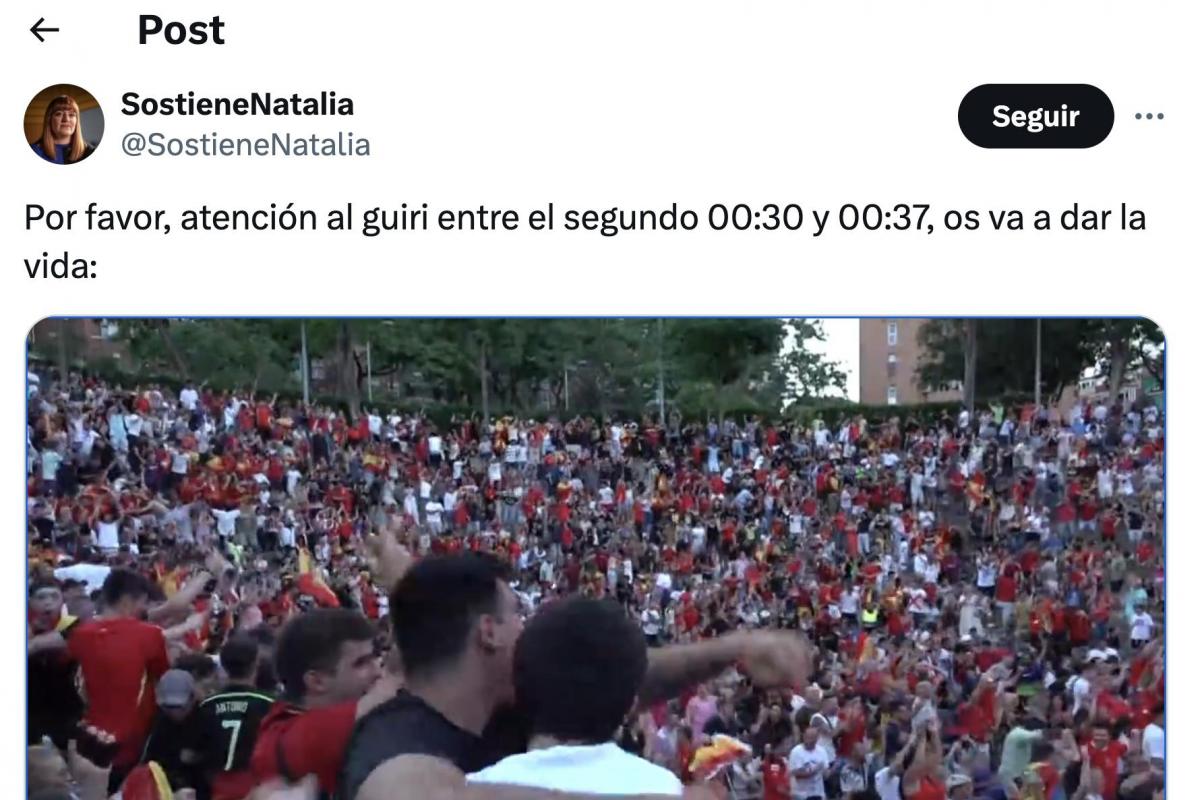Open SostieneNatalia's profile avatar picture
The height and width of the screenshot is (800, 1200).
(64, 124)
